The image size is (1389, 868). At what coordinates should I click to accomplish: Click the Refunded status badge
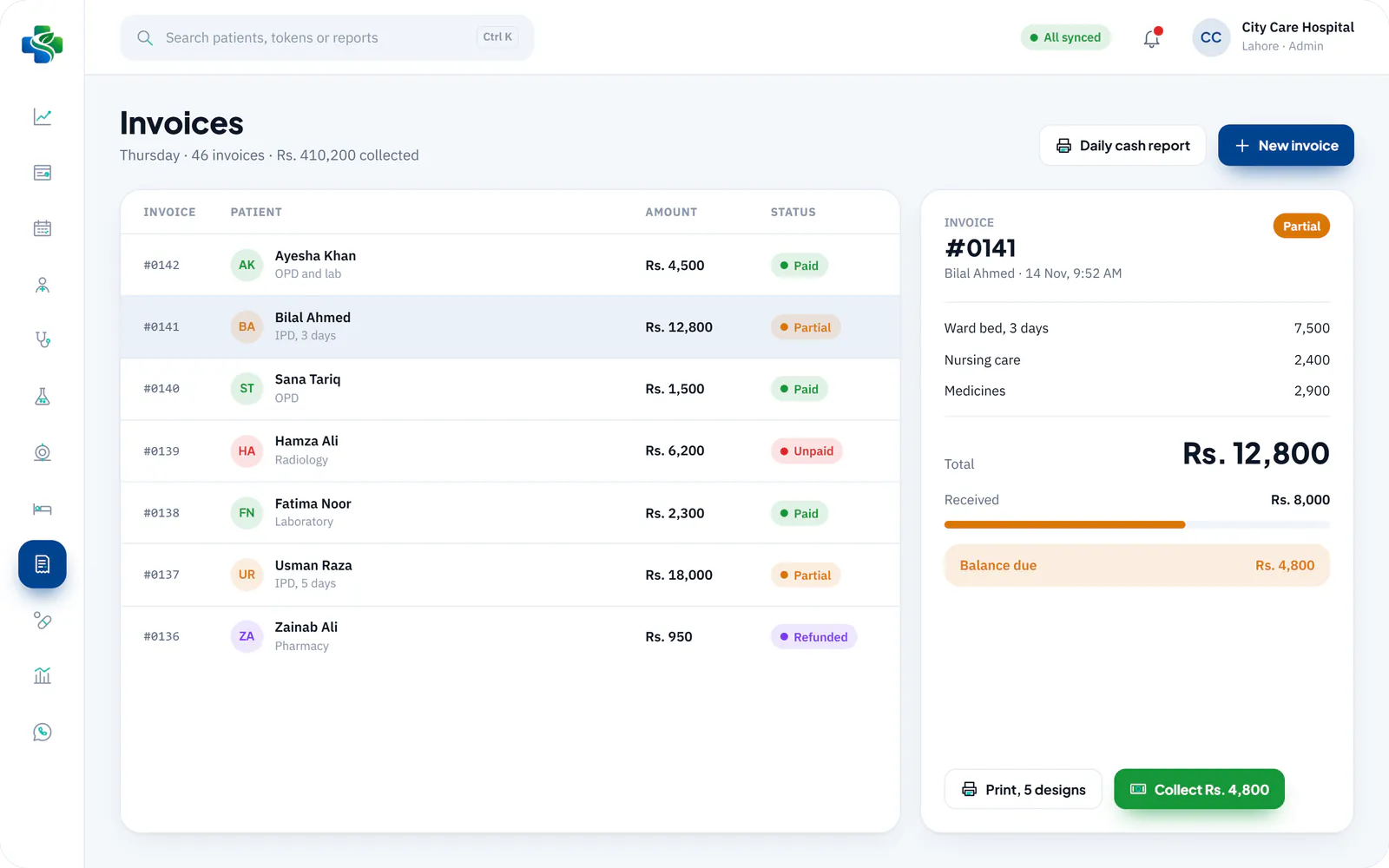pyautogui.click(x=813, y=637)
